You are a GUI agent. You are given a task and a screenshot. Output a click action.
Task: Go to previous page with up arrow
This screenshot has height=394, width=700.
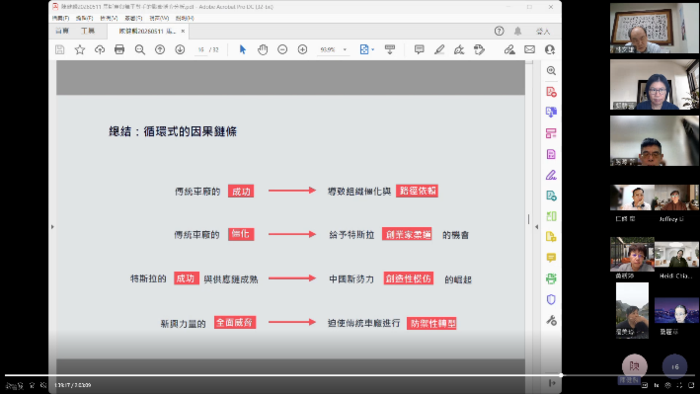pos(160,50)
